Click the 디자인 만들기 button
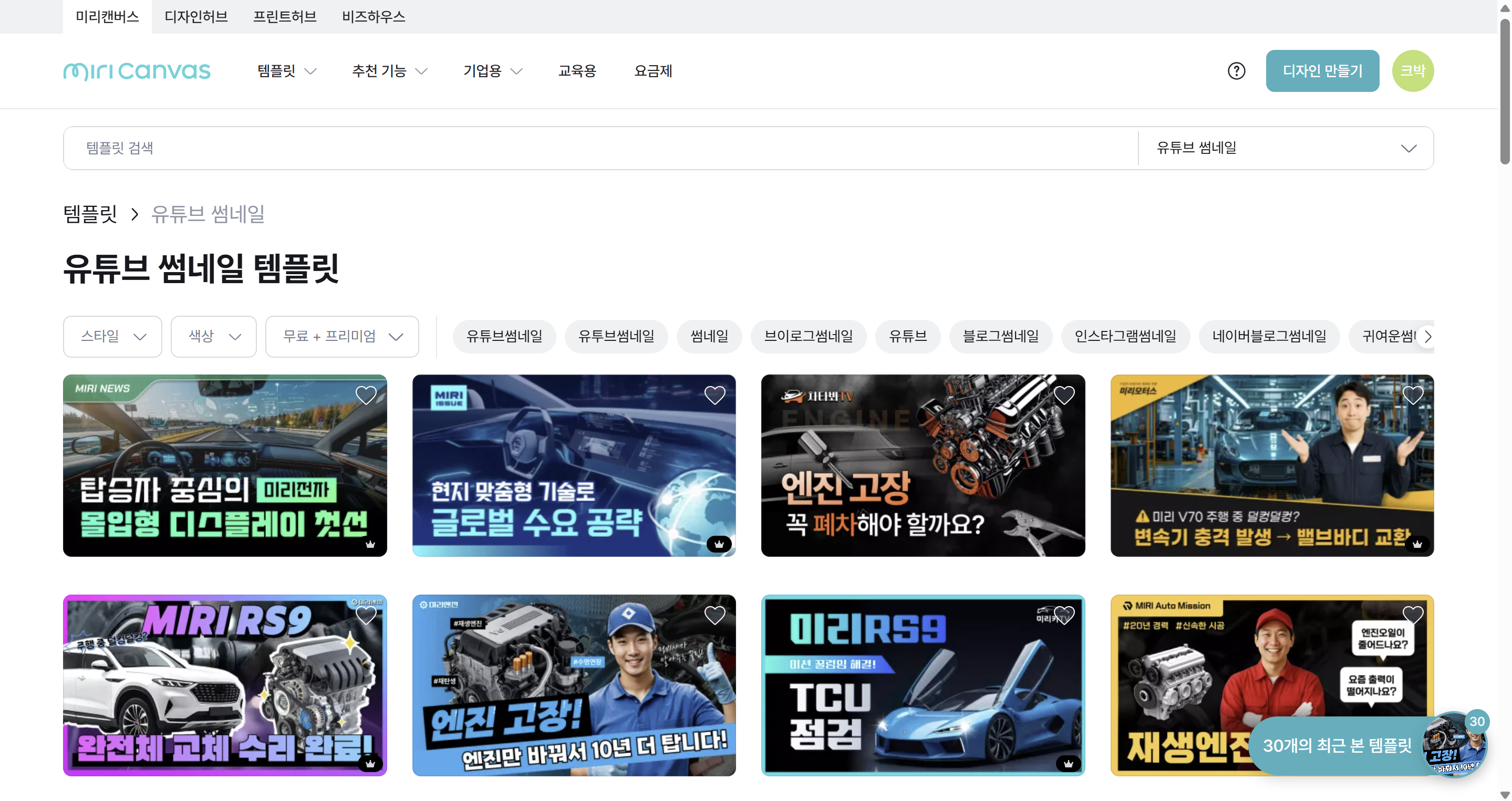Image resolution: width=1512 pixels, height=801 pixels. pyautogui.click(x=1322, y=71)
